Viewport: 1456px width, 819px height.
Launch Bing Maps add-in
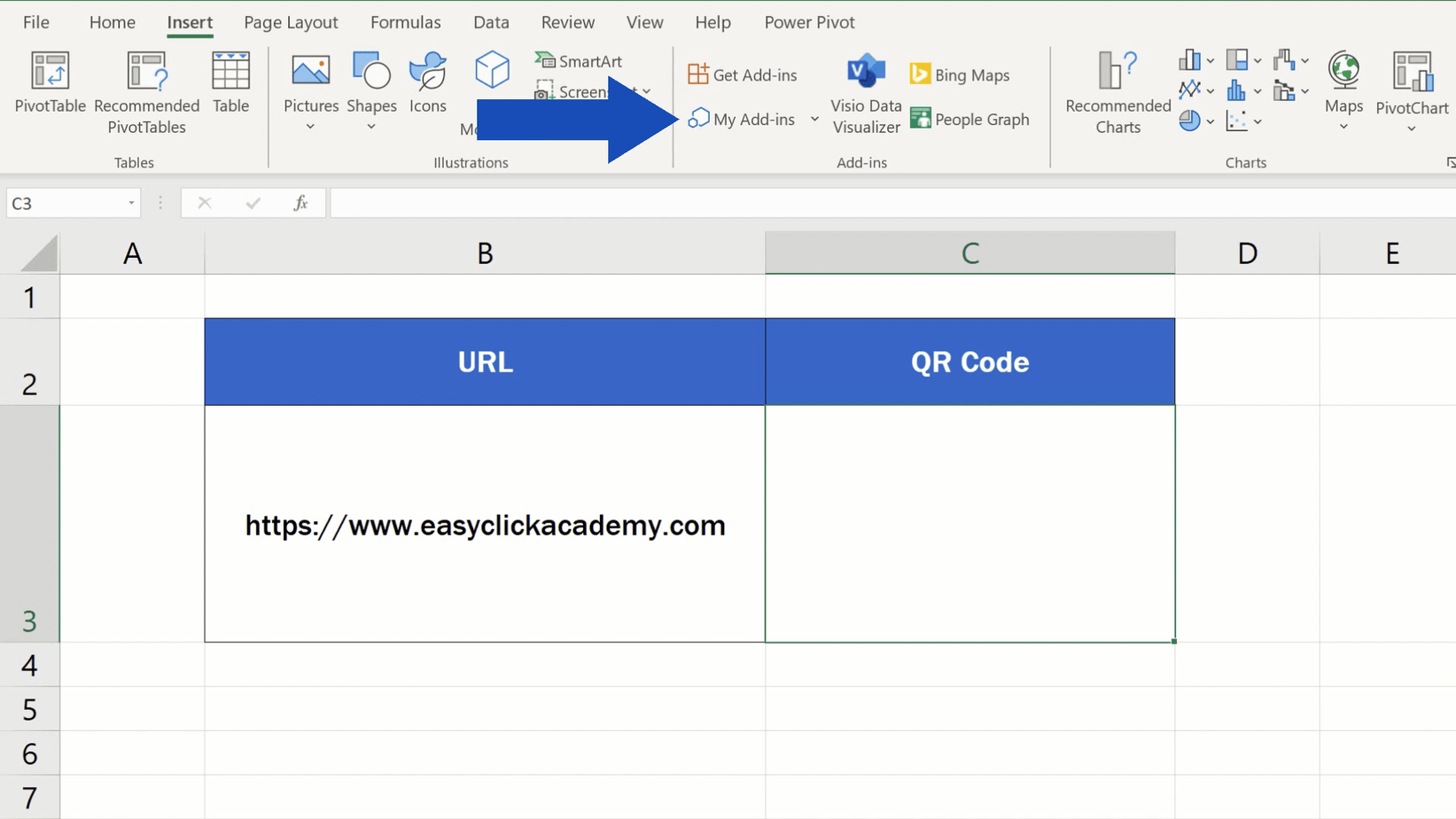tap(959, 74)
